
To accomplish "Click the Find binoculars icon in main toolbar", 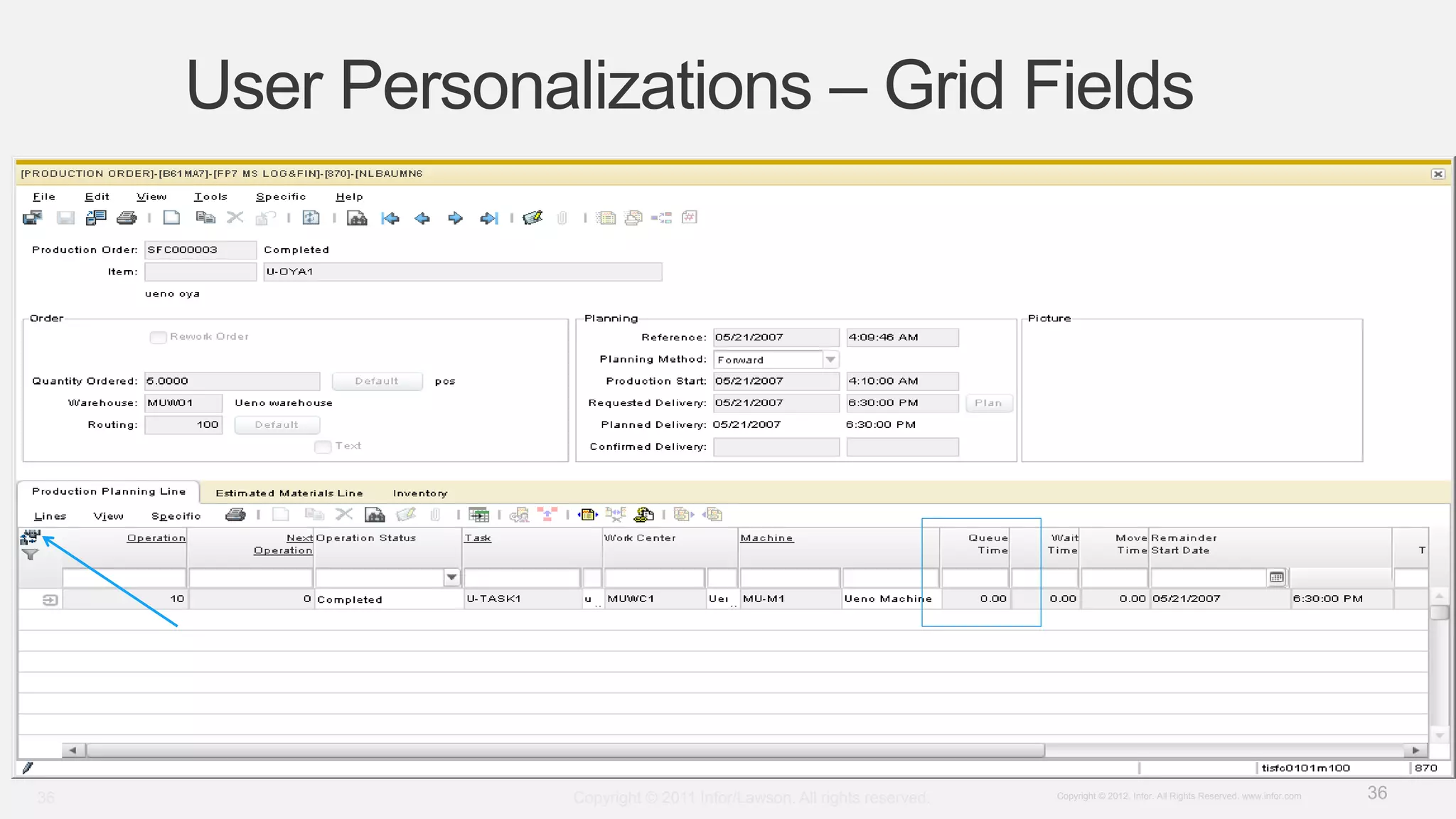I will click(357, 218).
